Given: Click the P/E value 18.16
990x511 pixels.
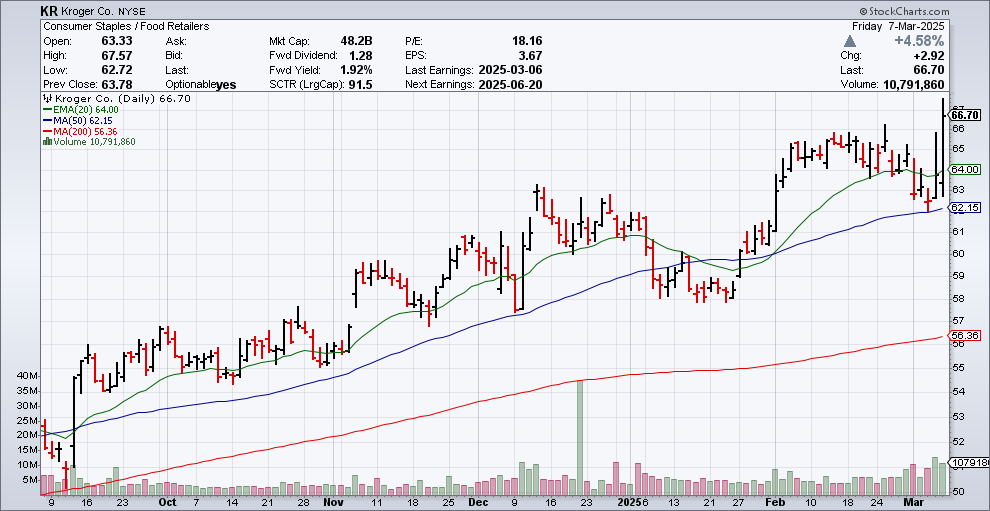Looking at the screenshot, I should pos(528,41).
